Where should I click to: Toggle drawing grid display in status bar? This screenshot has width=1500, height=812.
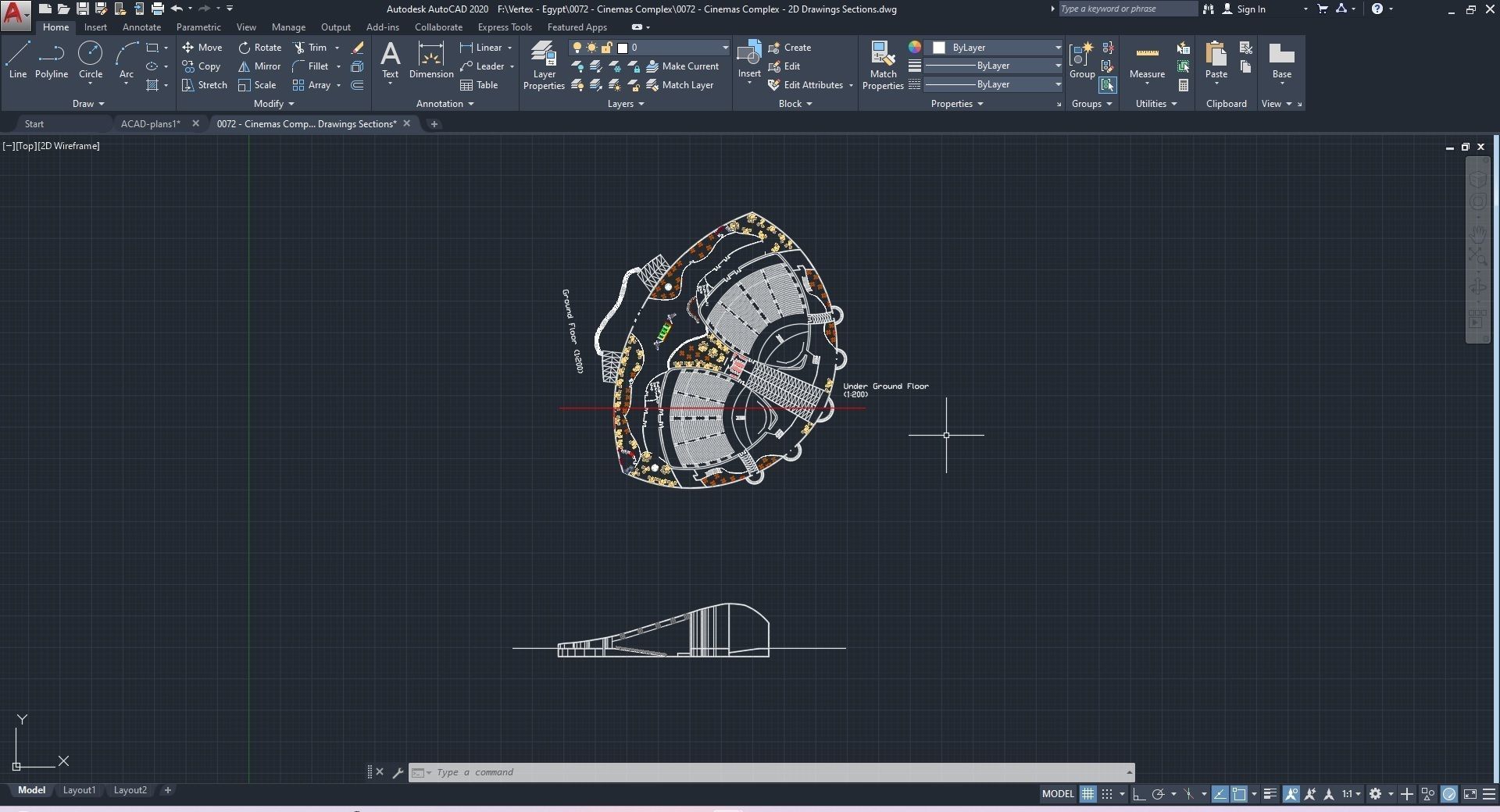[1087, 794]
